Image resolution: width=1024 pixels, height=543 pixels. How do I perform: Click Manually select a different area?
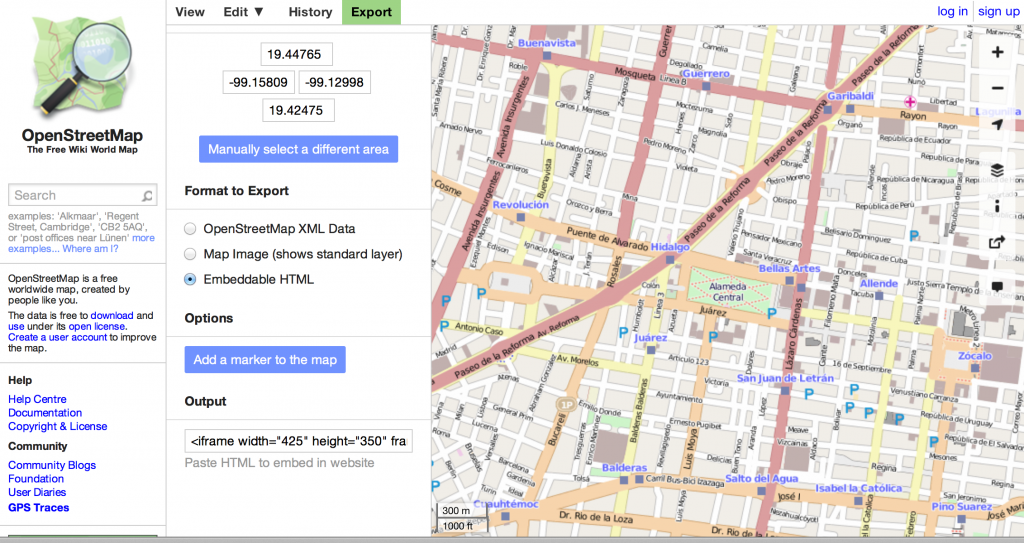point(298,149)
